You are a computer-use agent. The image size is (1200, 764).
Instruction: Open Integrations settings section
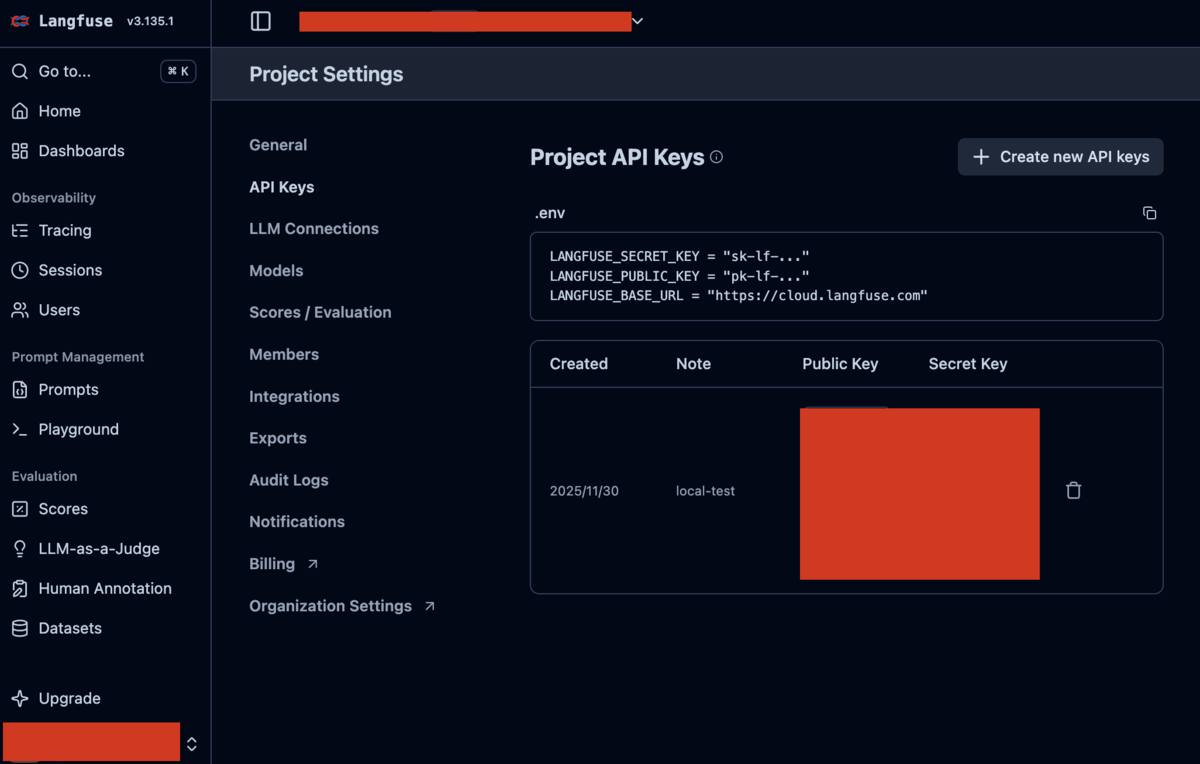tap(294, 396)
